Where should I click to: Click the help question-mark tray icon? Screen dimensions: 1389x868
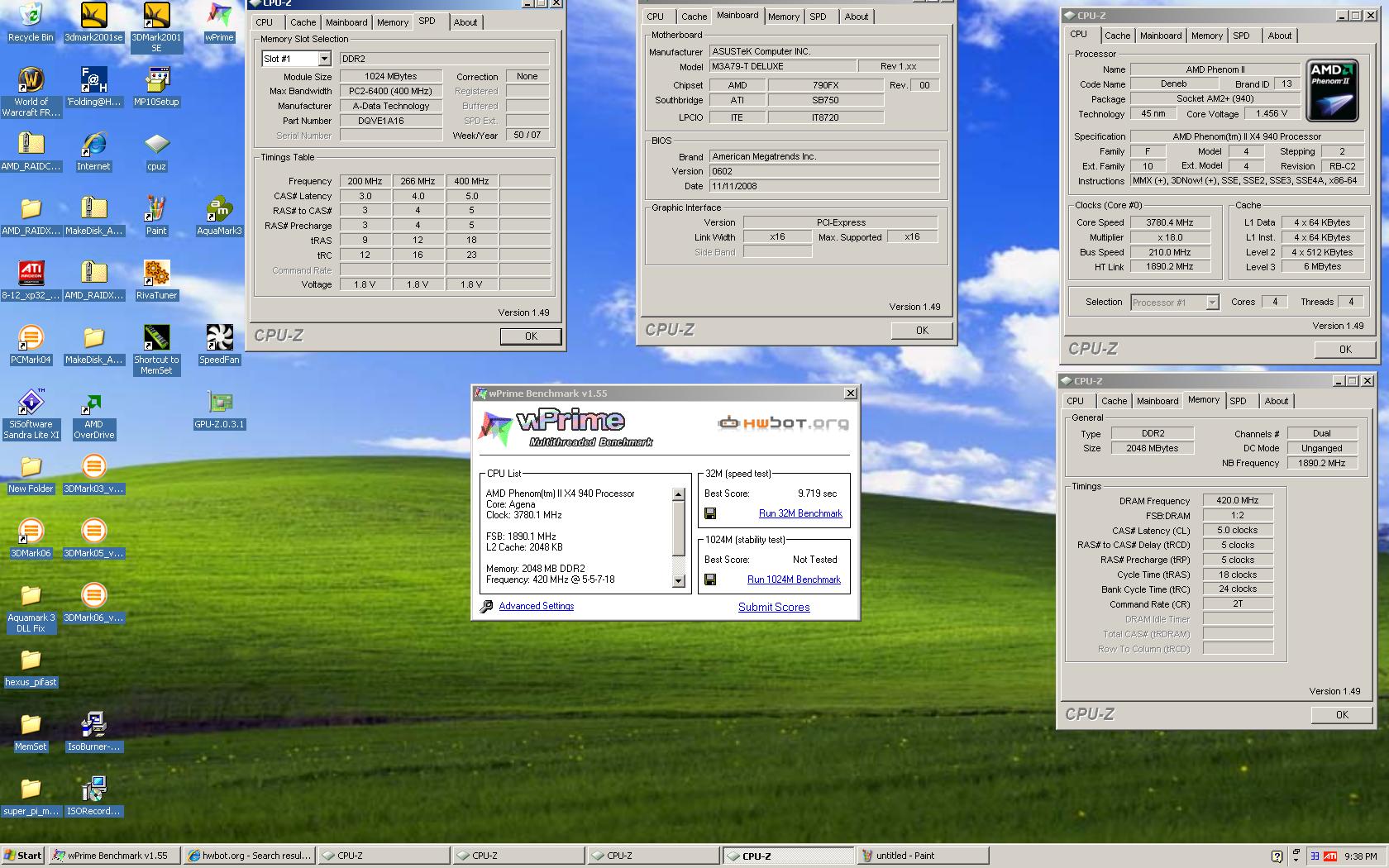[x=1277, y=856]
